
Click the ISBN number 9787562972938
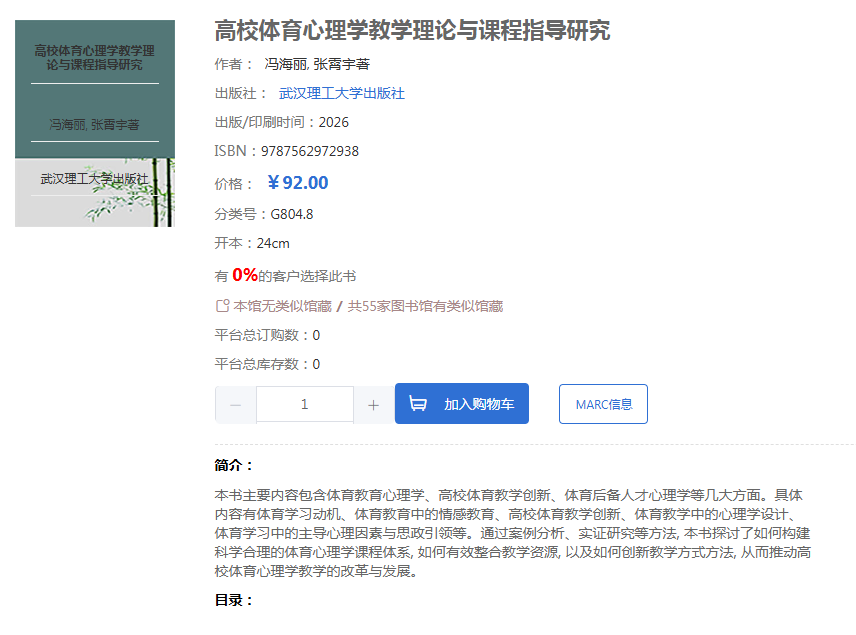pyautogui.click(x=310, y=151)
